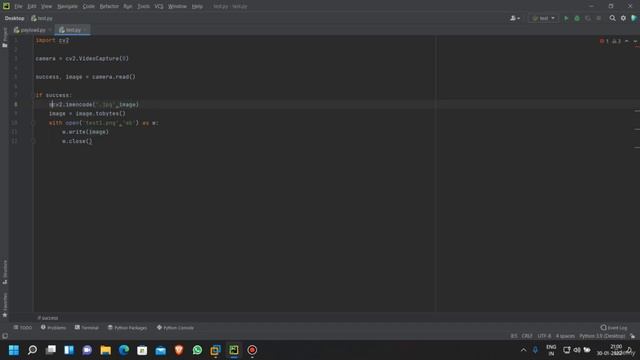This screenshot has width=640, height=360.
Task: Open the VCS menu
Action: pos(159,7)
